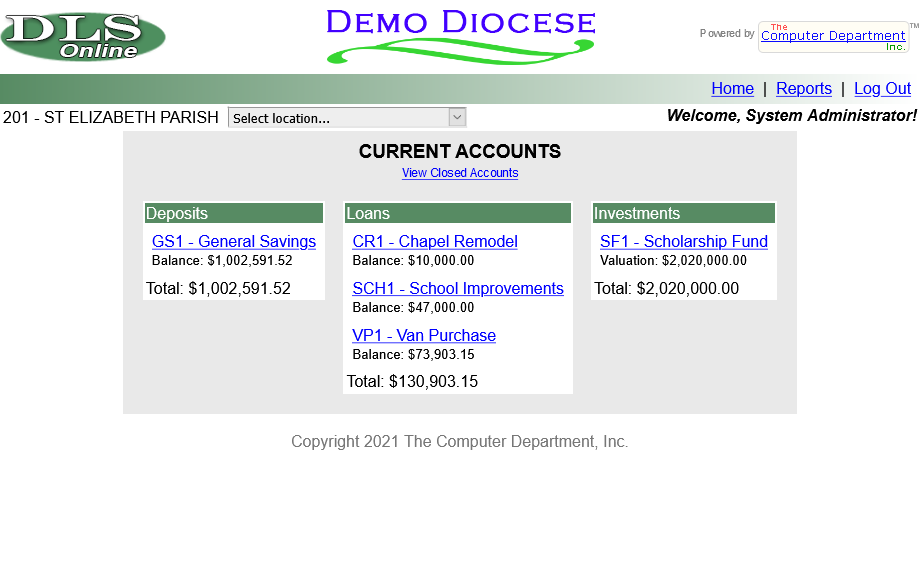This screenshot has height=562, width=920.
Task: Log Out of the system
Action: click(882, 89)
